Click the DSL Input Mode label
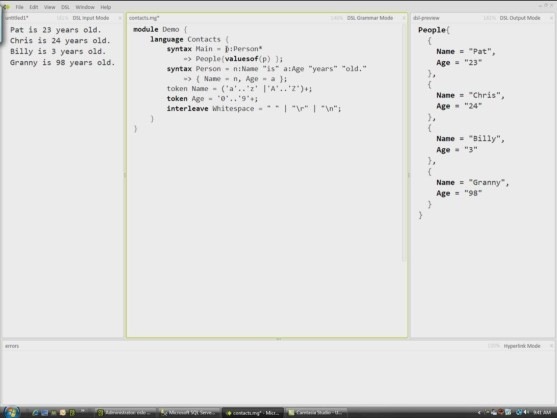Screen dimensions: 557x418 (91, 18)
